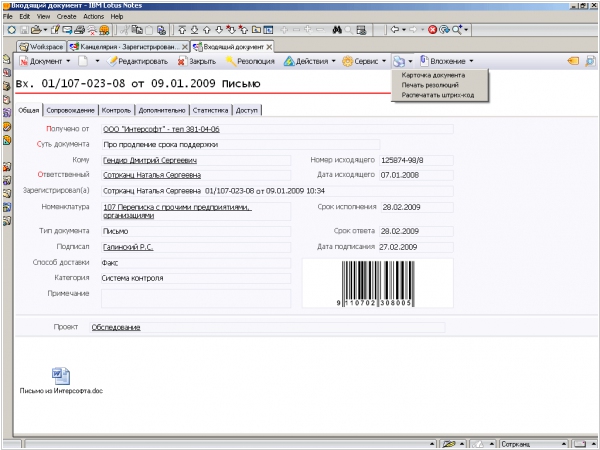This screenshot has width=600, height=450.
Task: Open the dropdown arrow next to open folder icon
Action: 45,29
